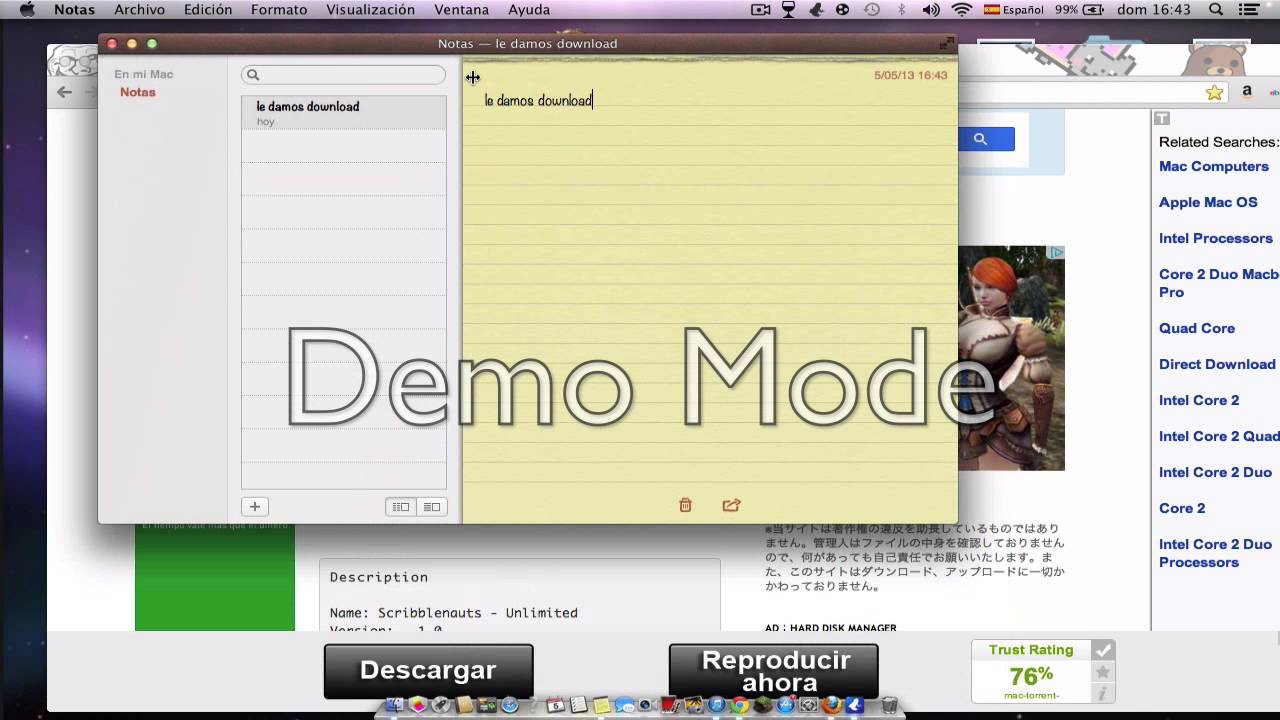Add a new note with the plus button

coord(254,507)
